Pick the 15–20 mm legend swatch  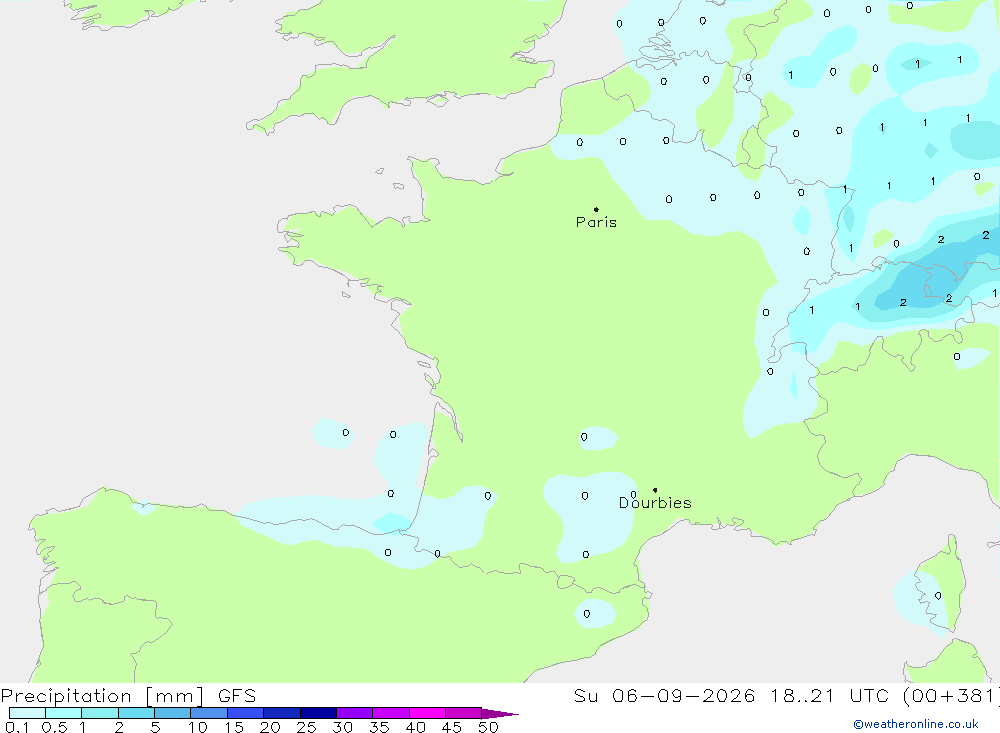[x=246, y=713]
